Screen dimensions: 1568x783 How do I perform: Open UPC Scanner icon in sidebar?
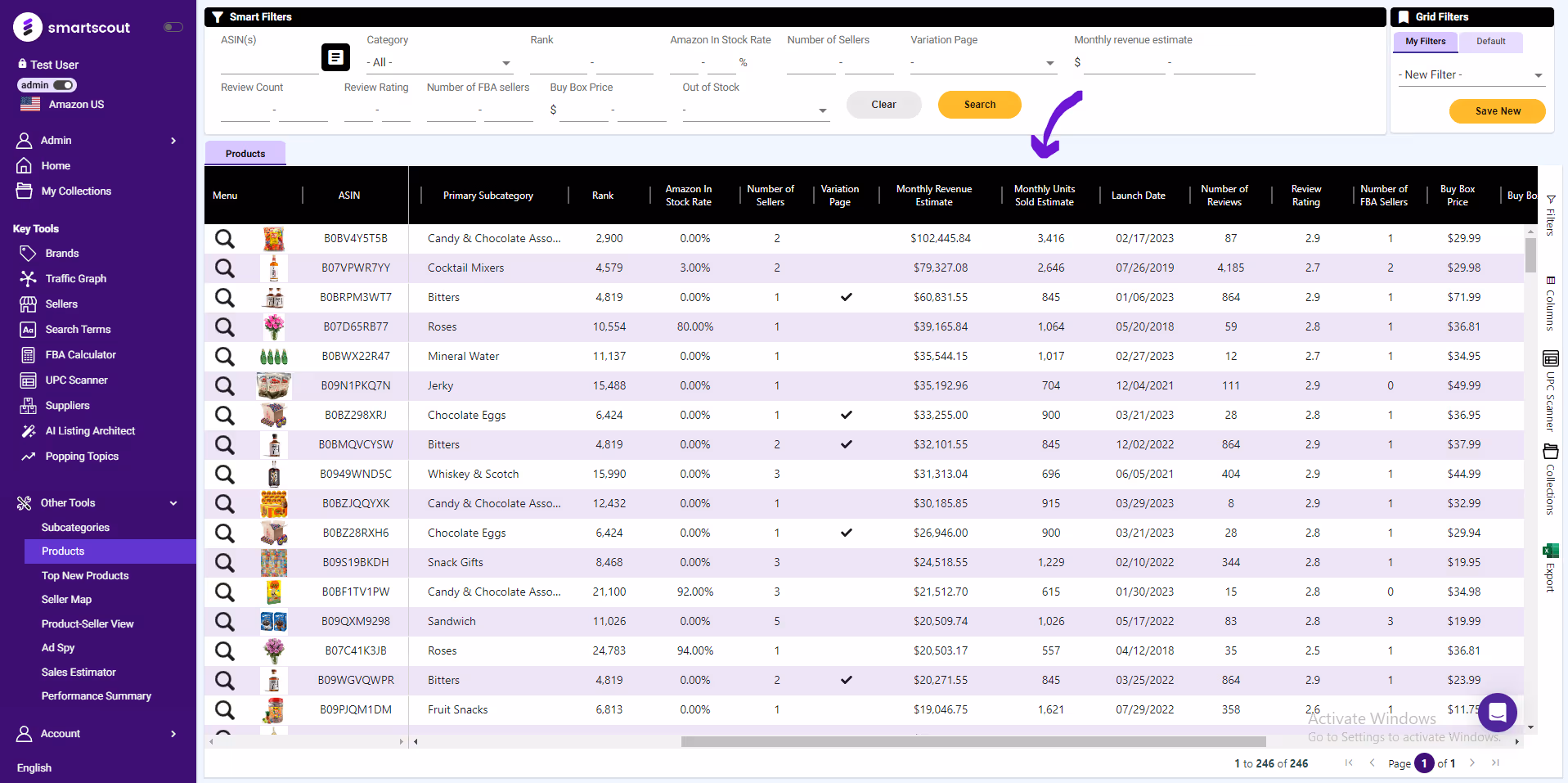[x=28, y=380]
